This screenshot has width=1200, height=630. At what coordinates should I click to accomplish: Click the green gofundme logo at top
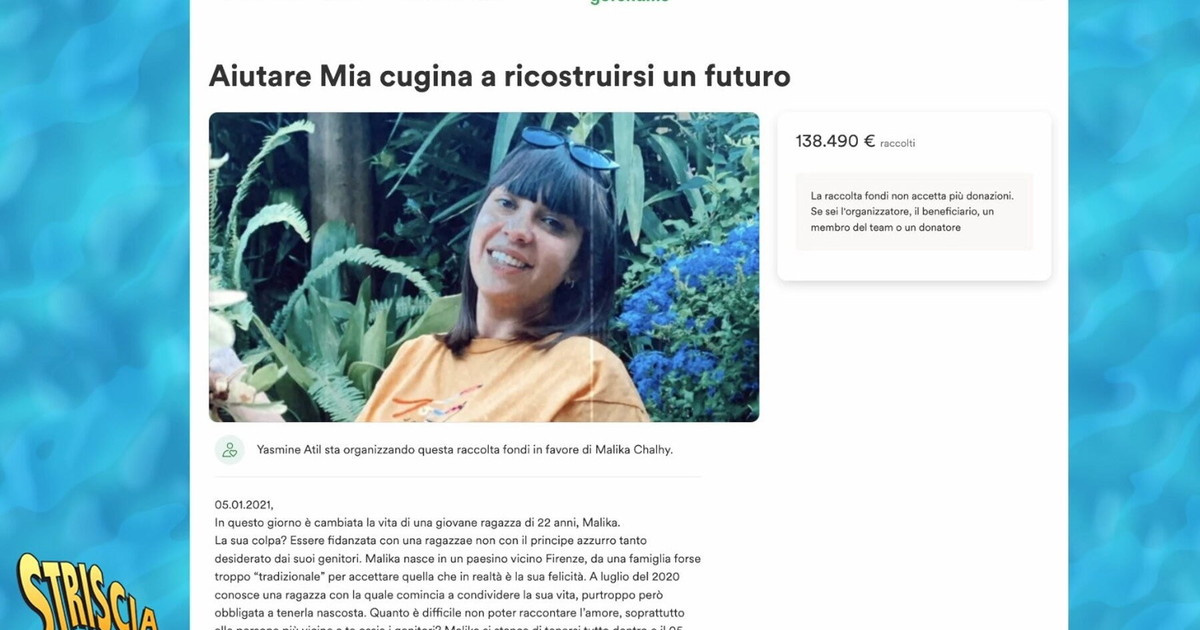(x=629, y=2)
